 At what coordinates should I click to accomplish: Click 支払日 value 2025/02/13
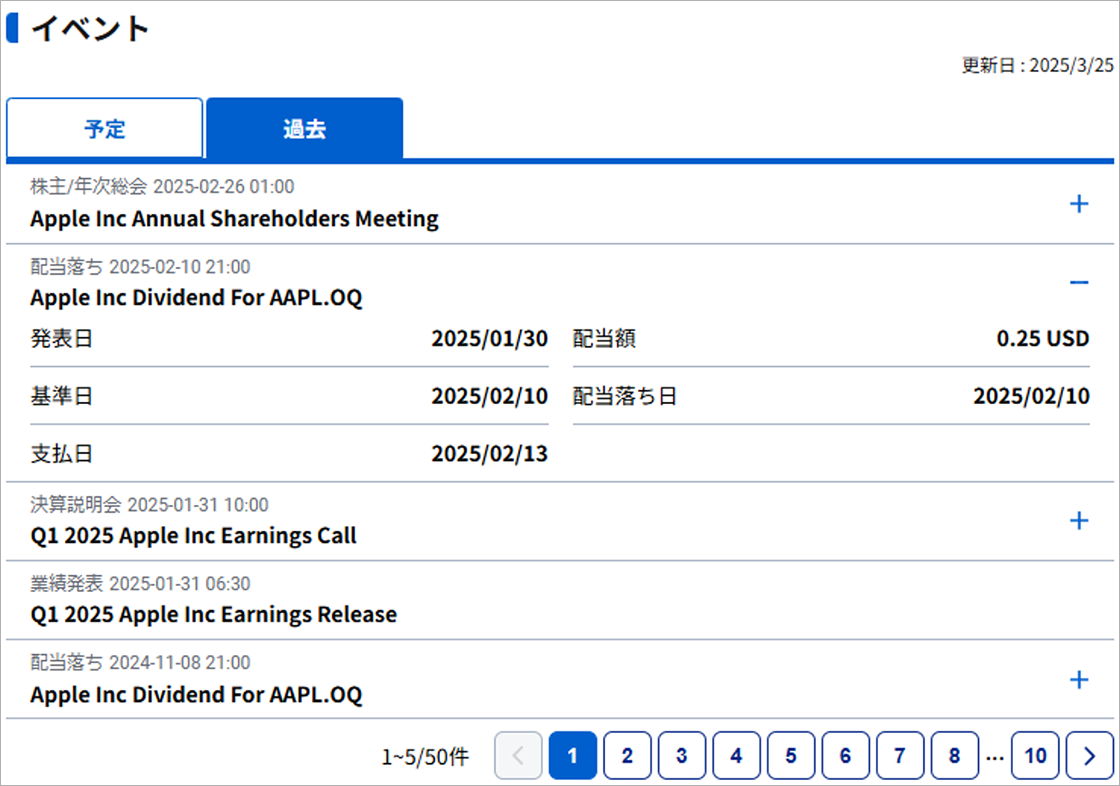(489, 453)
